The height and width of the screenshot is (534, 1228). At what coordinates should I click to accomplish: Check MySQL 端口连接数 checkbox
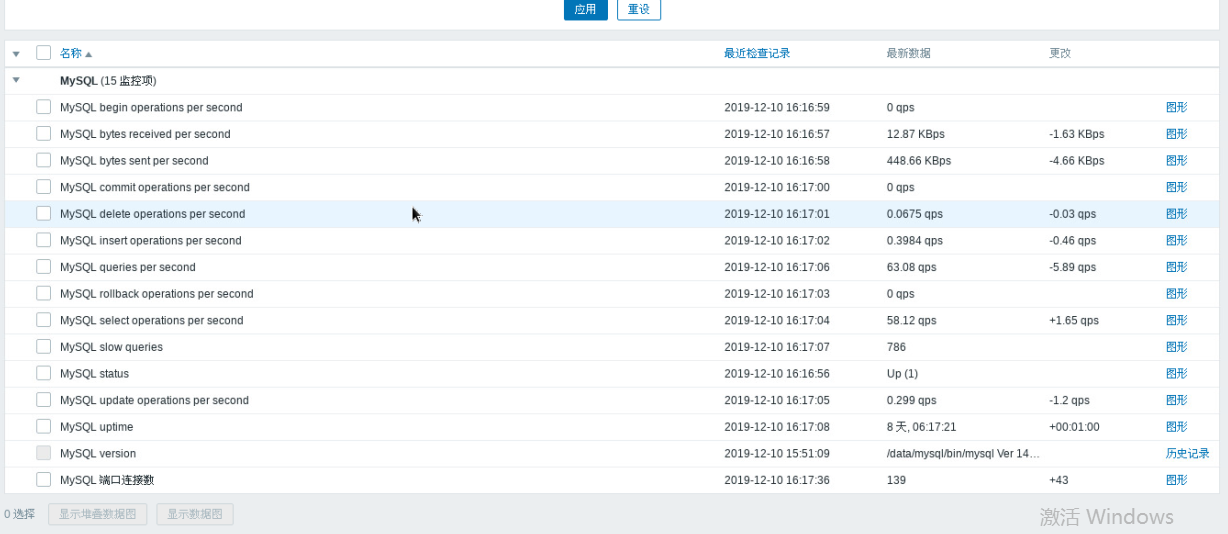[x=43, y=480]
